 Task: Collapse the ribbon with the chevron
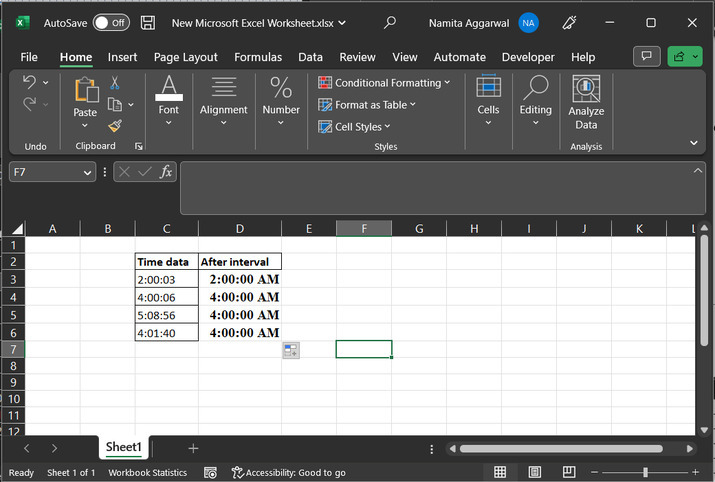coord(694,143)
